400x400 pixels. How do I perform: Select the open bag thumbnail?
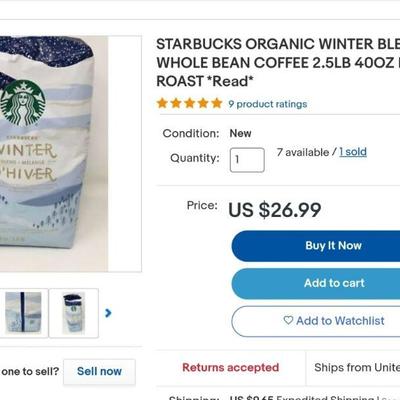tap(74, 313)
